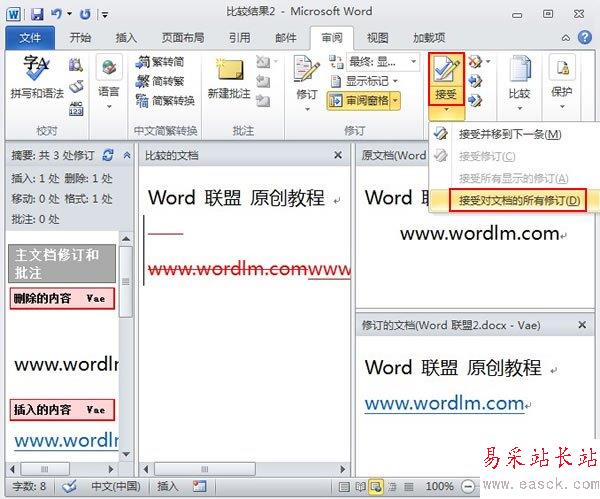Switch to the 邮件 tab
The image size is (600, 499).
286,38
